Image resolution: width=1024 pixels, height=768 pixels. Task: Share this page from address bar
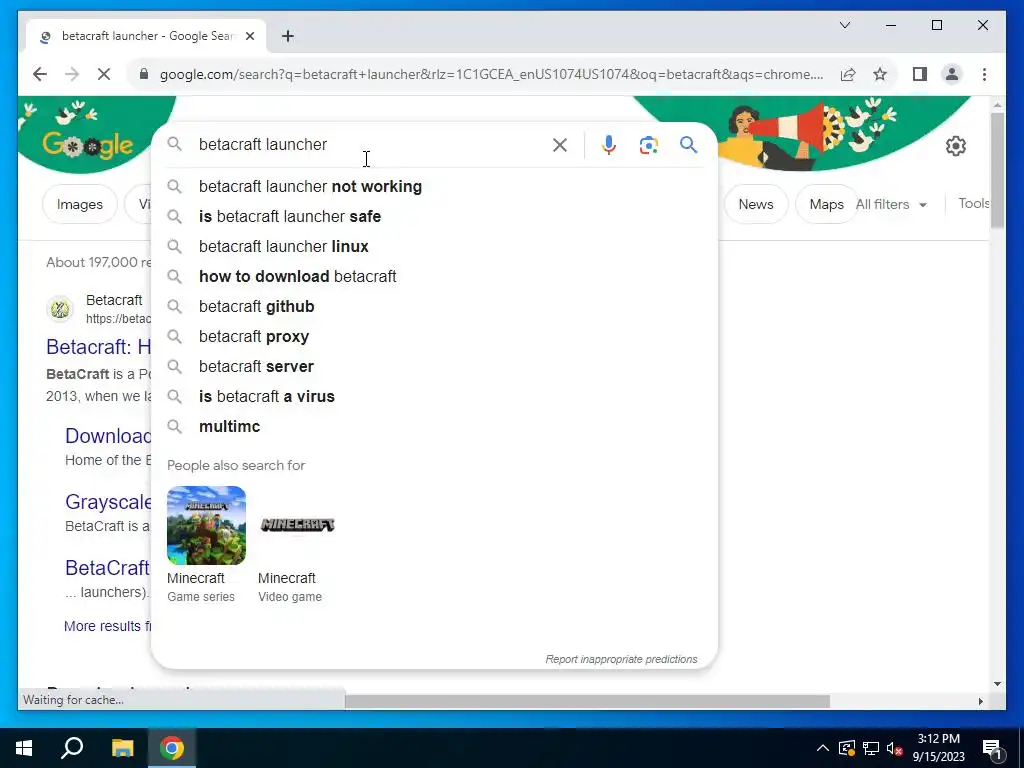848,74
